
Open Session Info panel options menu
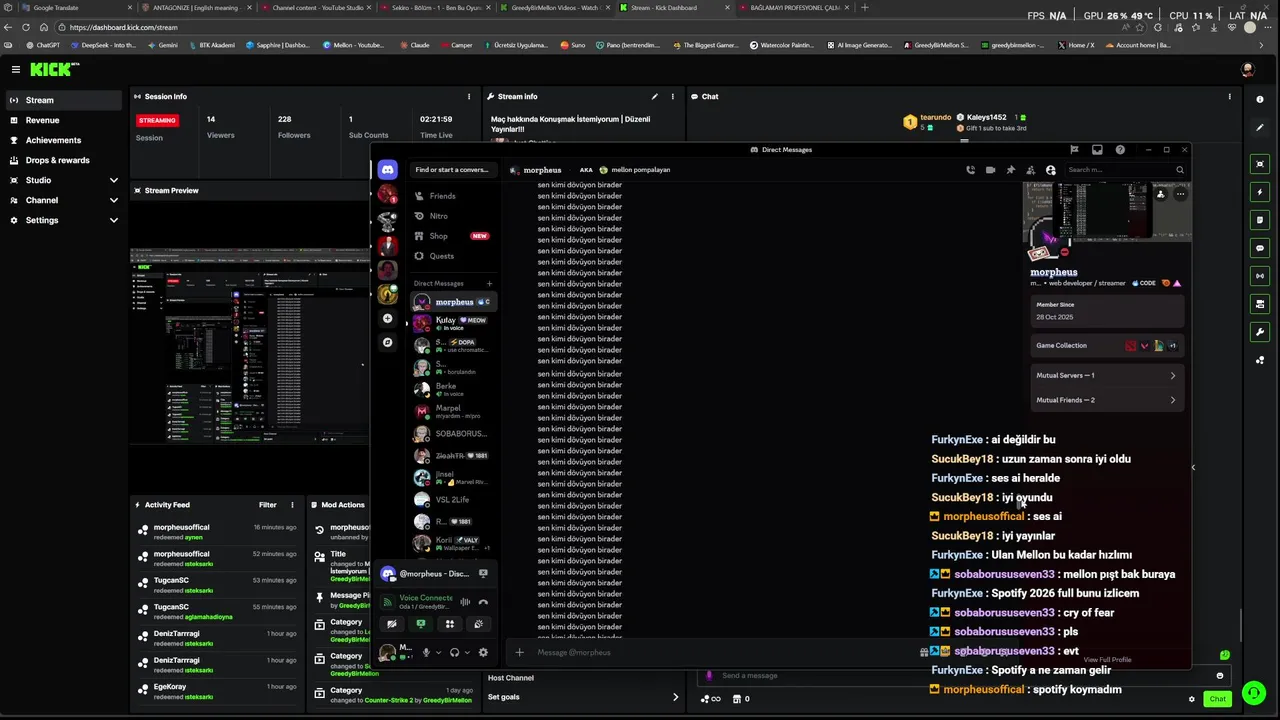coord(468,97)
